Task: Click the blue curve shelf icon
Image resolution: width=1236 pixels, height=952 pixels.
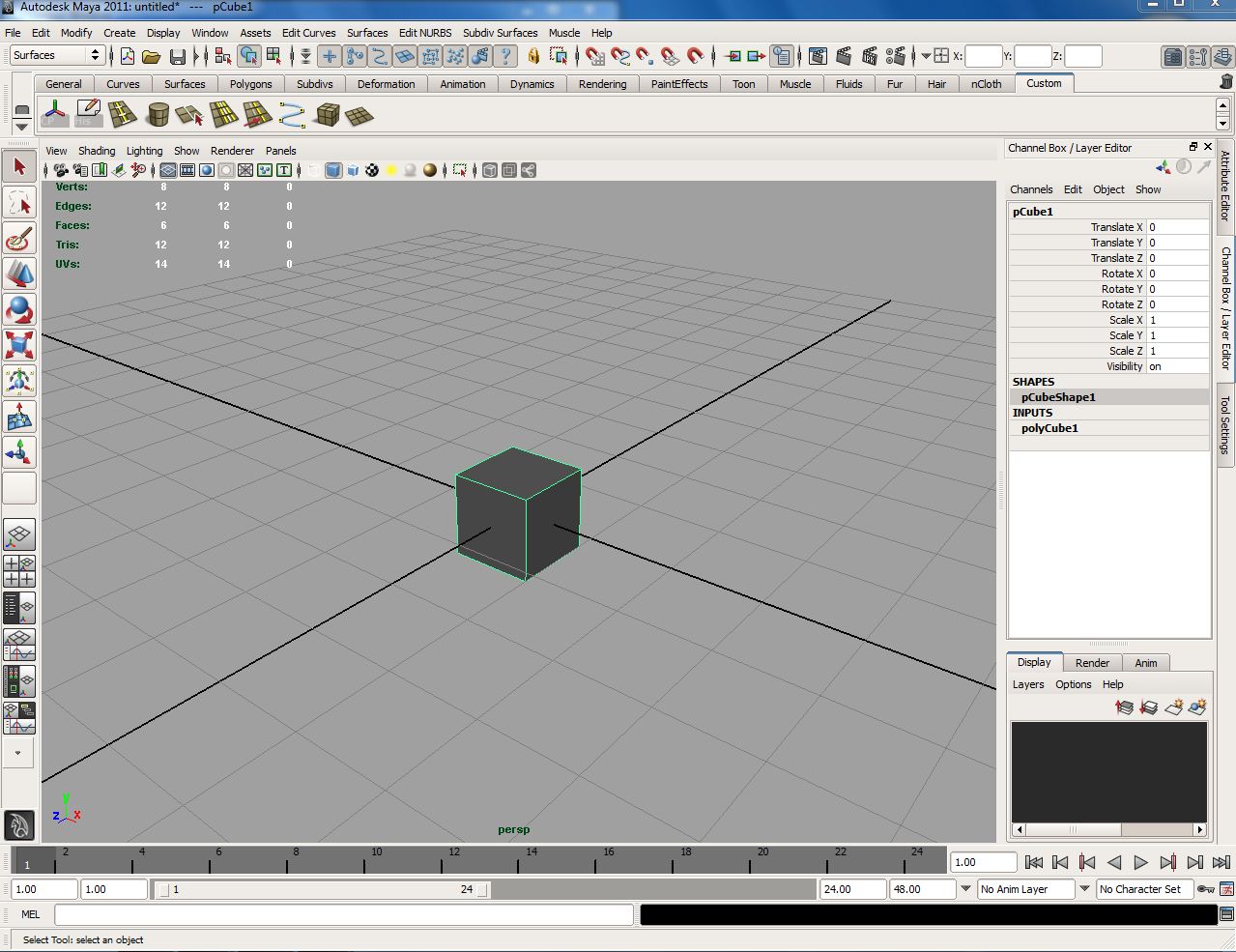Action: click(292, 116)
